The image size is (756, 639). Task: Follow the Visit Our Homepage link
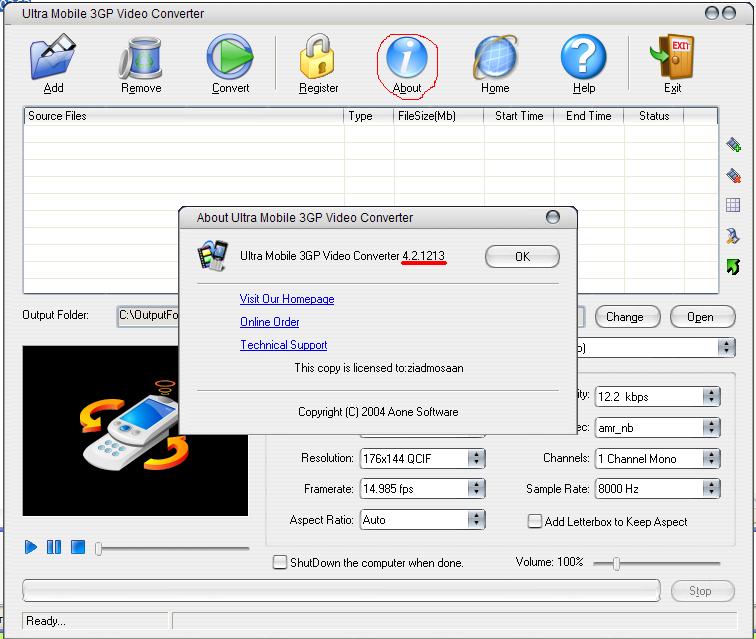(x=287, y=299)
